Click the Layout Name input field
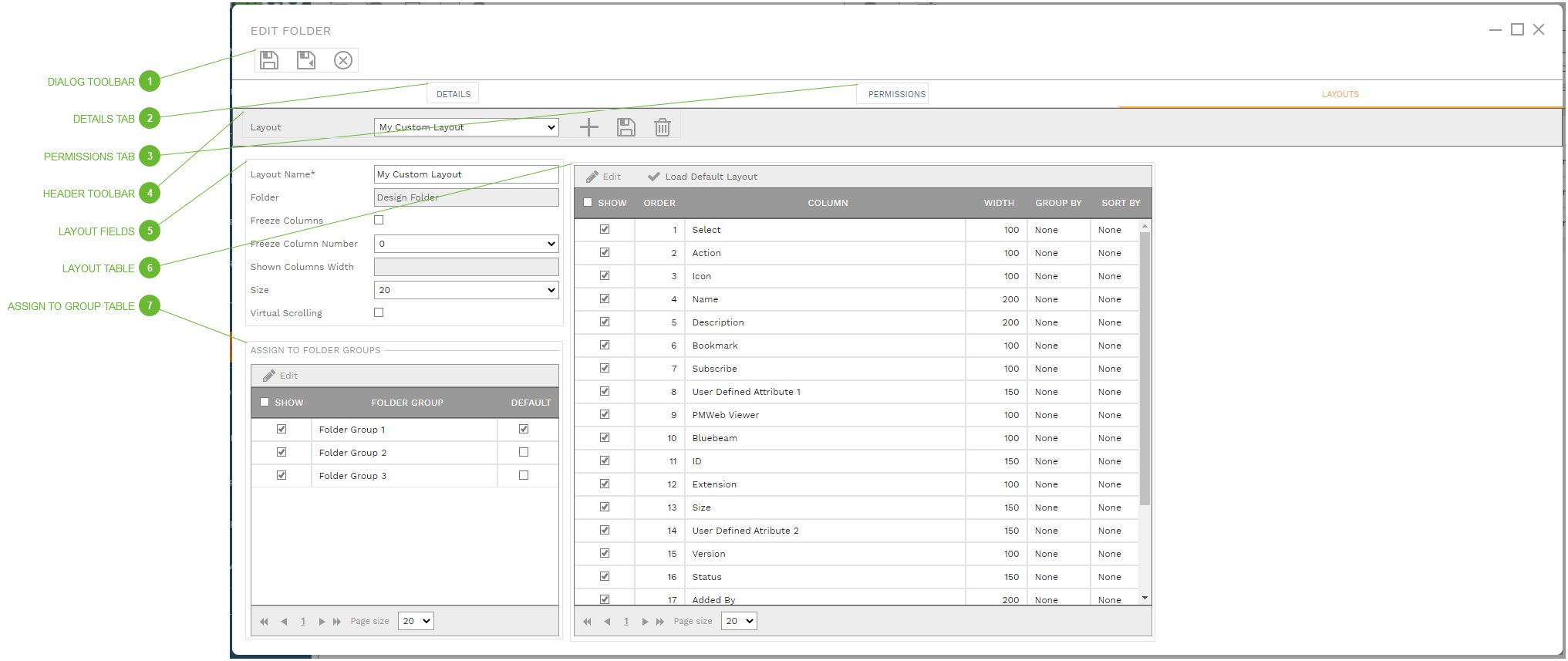Screen dimensions: 1568x661 [467, 174]
